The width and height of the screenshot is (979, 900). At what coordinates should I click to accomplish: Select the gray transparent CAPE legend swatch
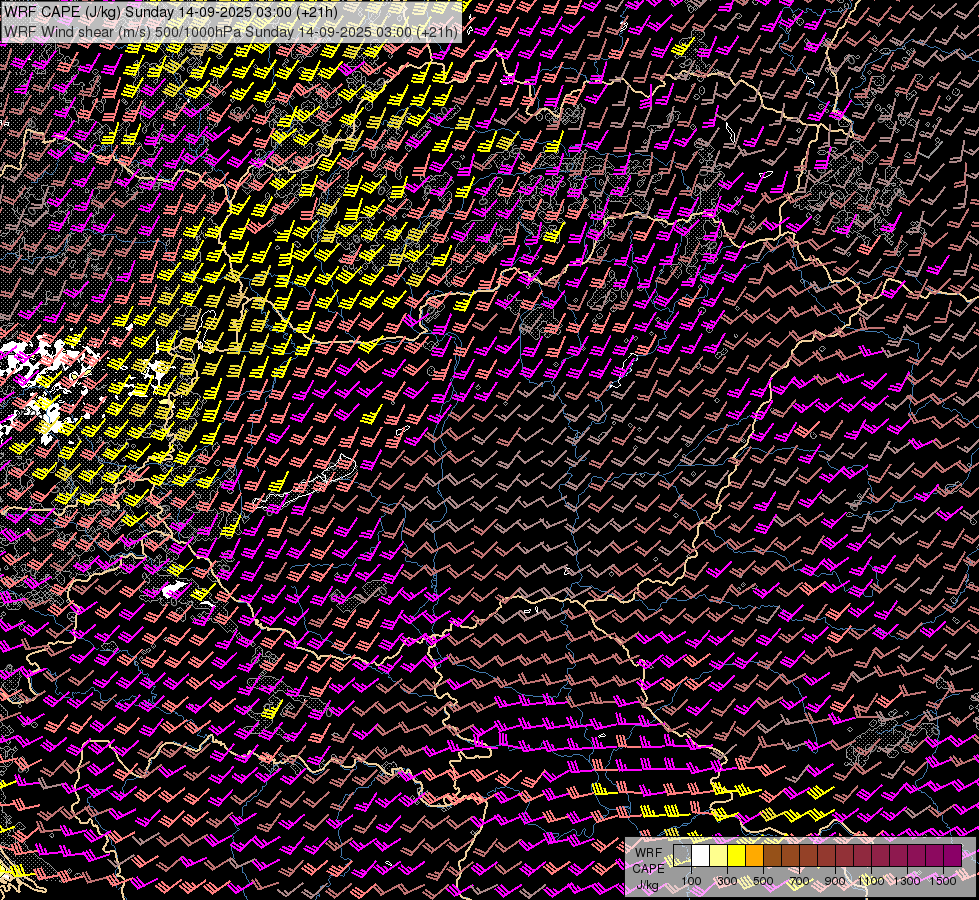coord(682,856)
